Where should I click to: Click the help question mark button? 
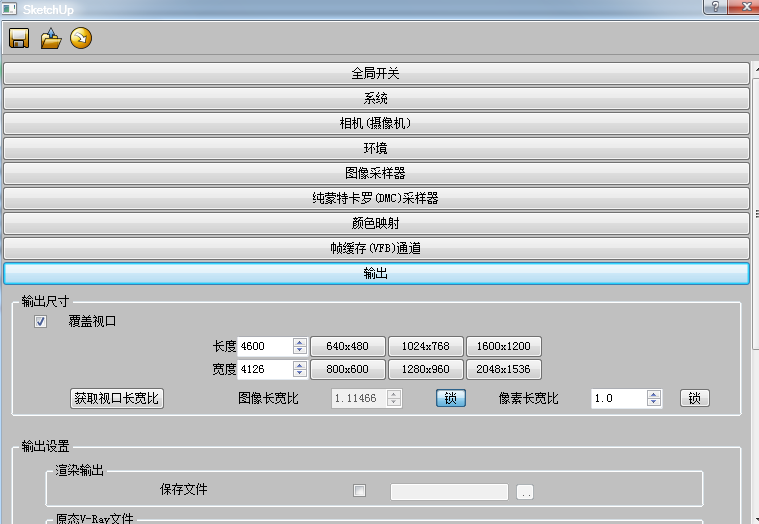715,6
